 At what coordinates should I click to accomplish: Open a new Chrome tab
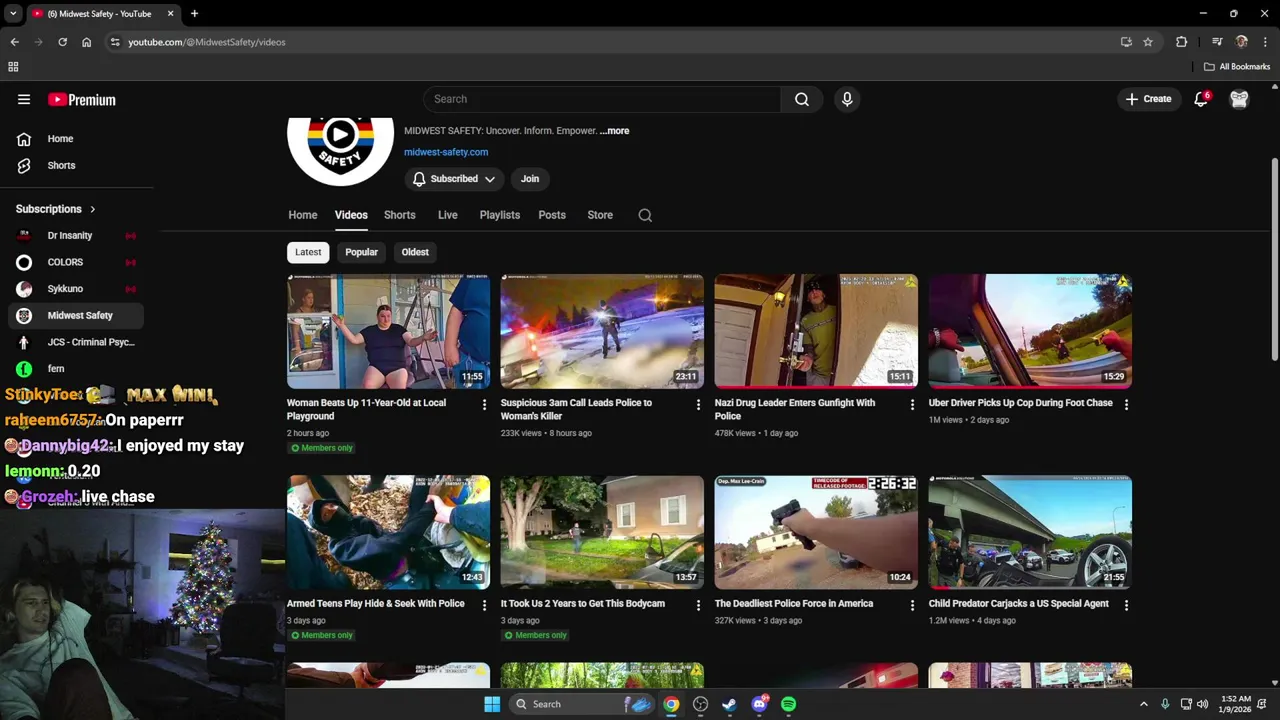click(194, 14)
